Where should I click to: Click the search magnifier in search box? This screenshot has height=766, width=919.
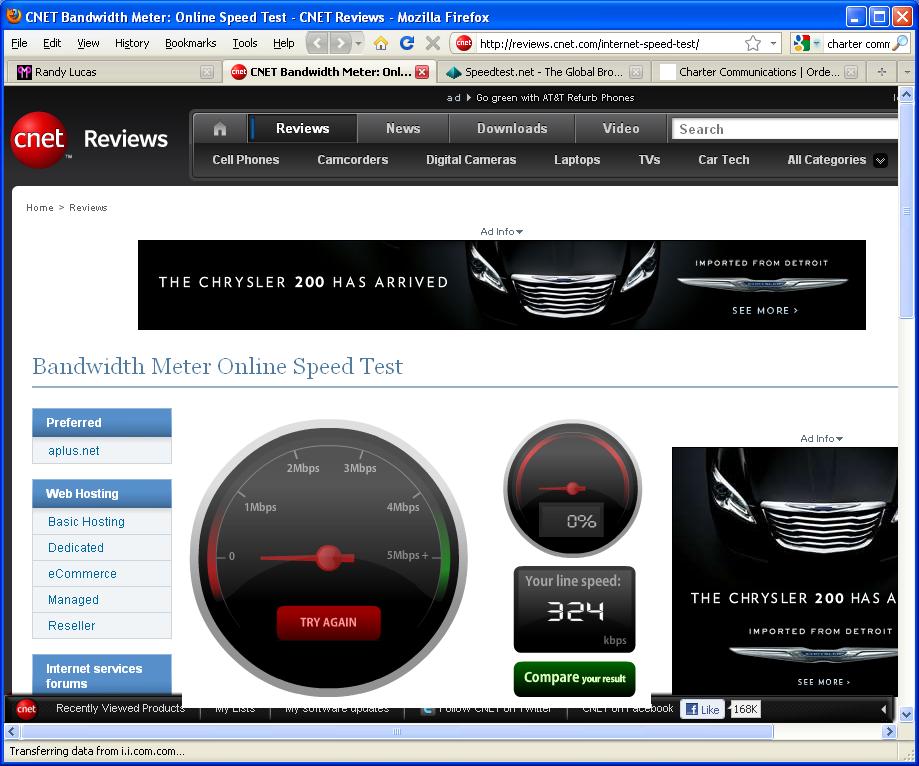click(900, 43)
